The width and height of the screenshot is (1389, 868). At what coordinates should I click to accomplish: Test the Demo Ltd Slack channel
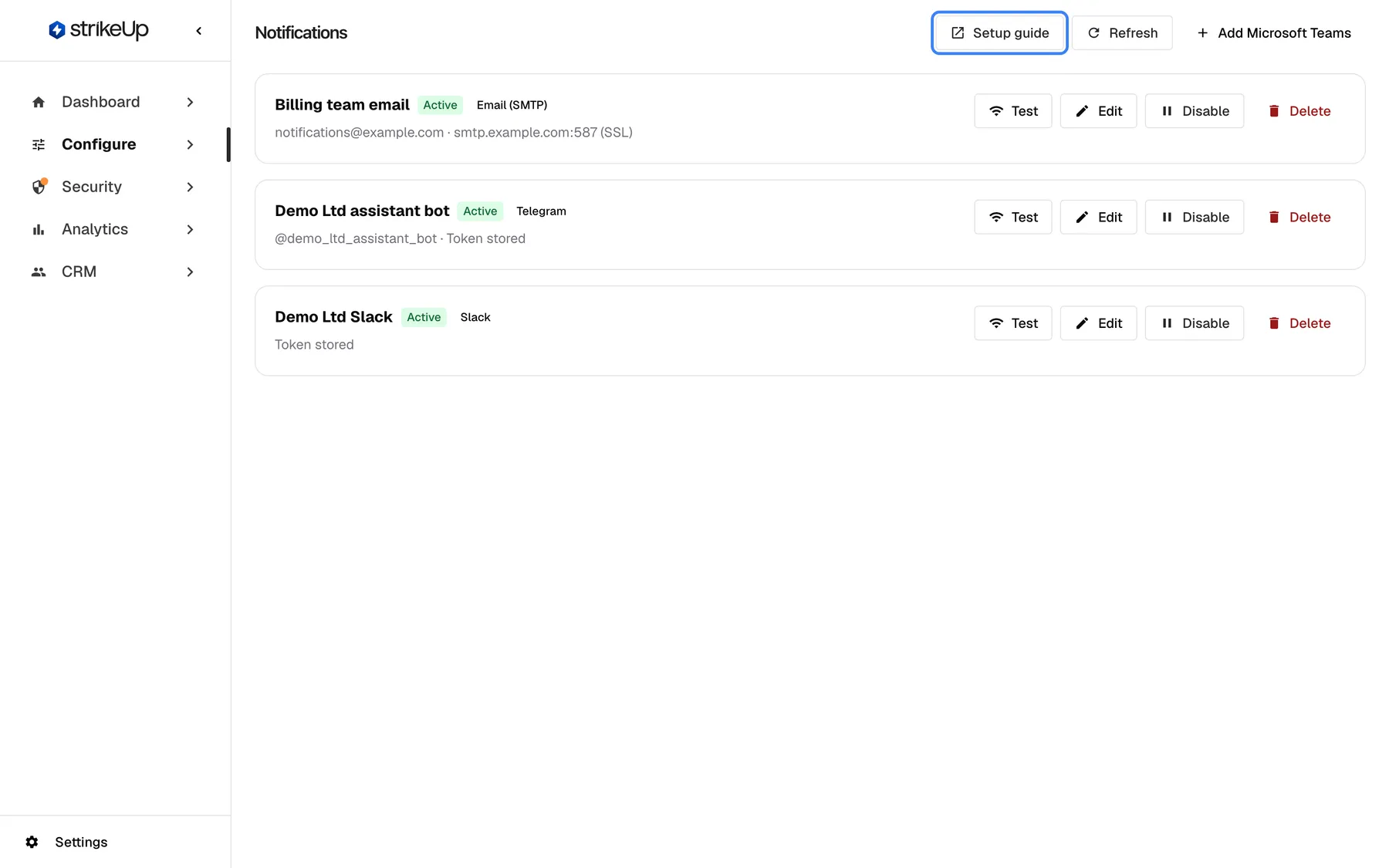pos(1013,323)
